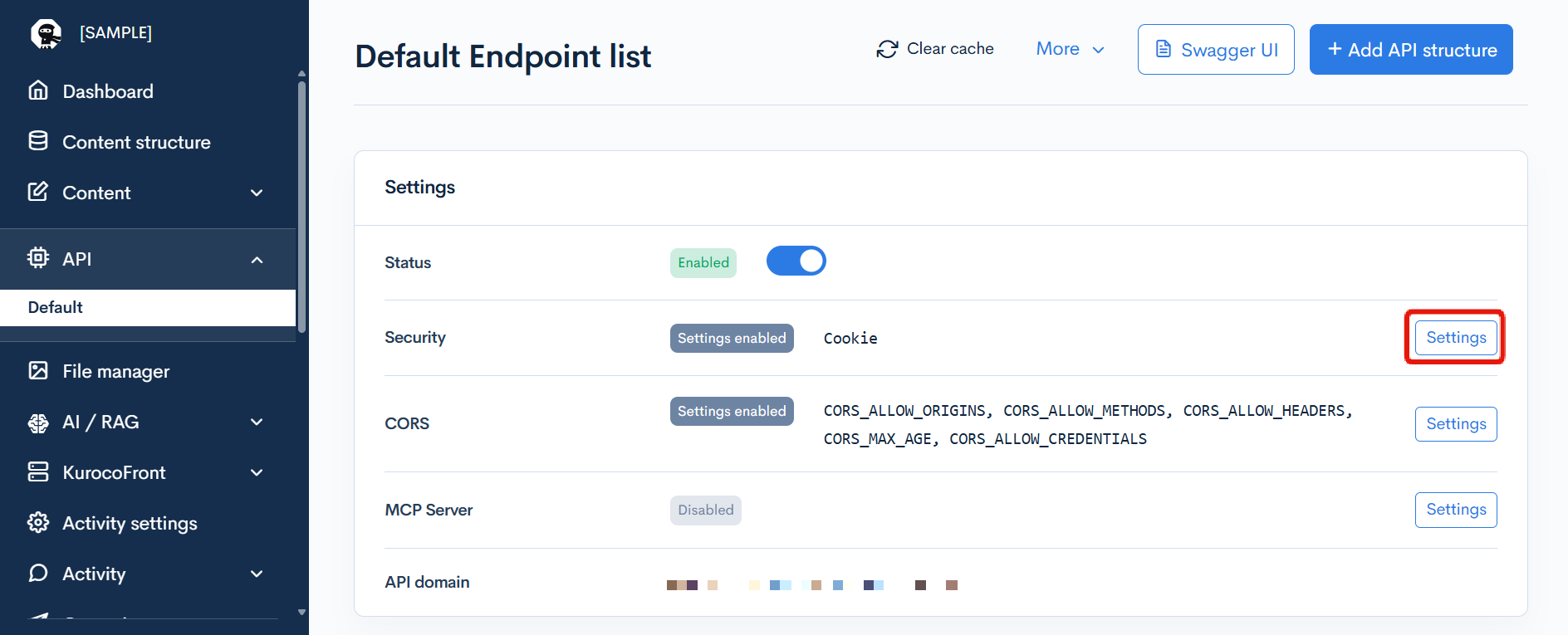Click the Dashboard home icon
The width and height of the screenshot is (1568, 635).
[38, 90]
